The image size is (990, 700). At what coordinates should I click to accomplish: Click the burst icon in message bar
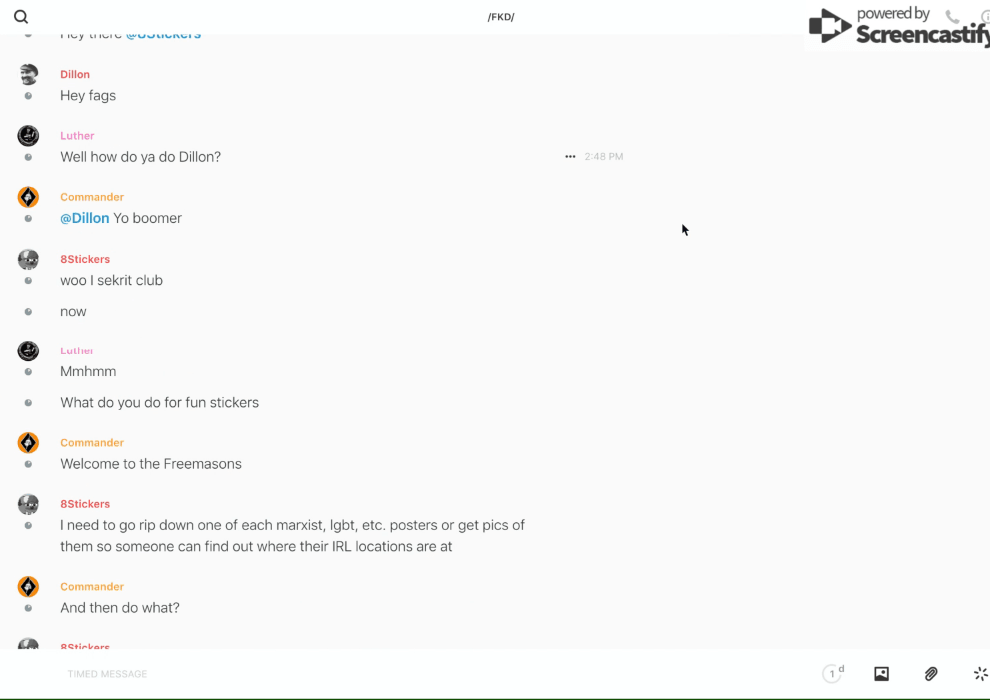[x=980, y=674]
